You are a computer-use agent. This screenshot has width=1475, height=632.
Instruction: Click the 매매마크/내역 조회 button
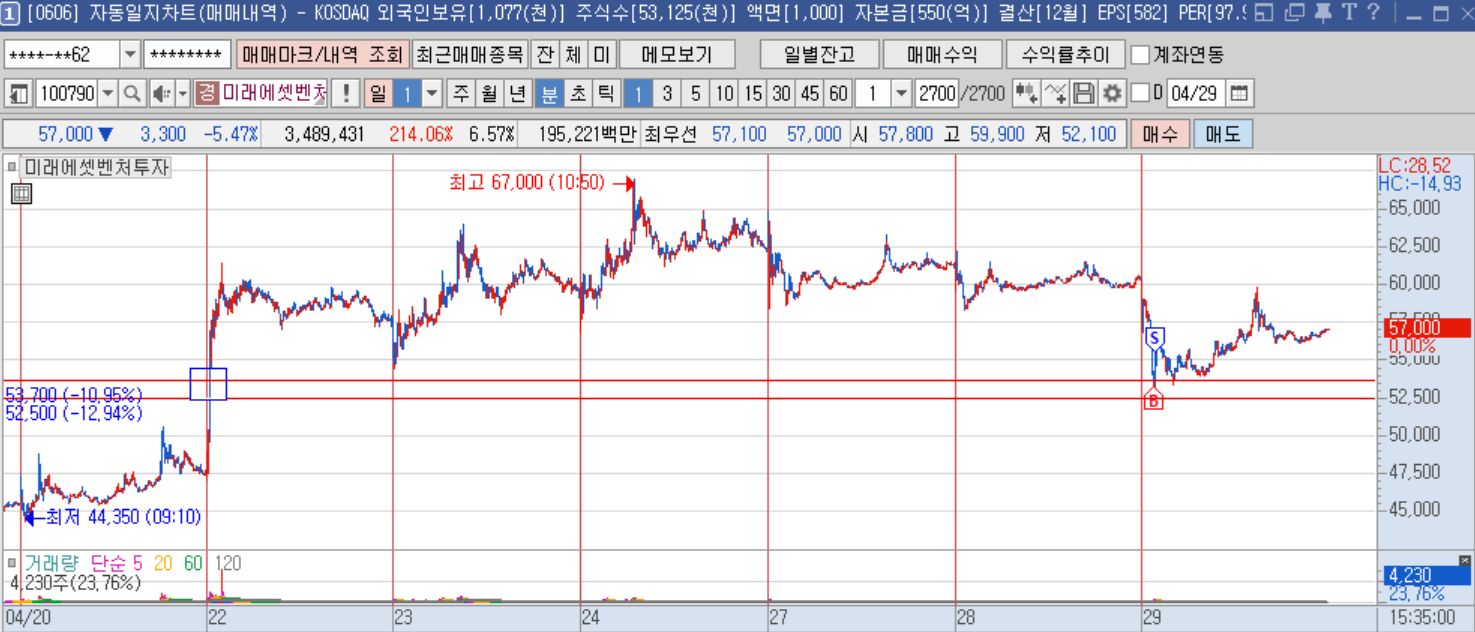pos(321,54)
